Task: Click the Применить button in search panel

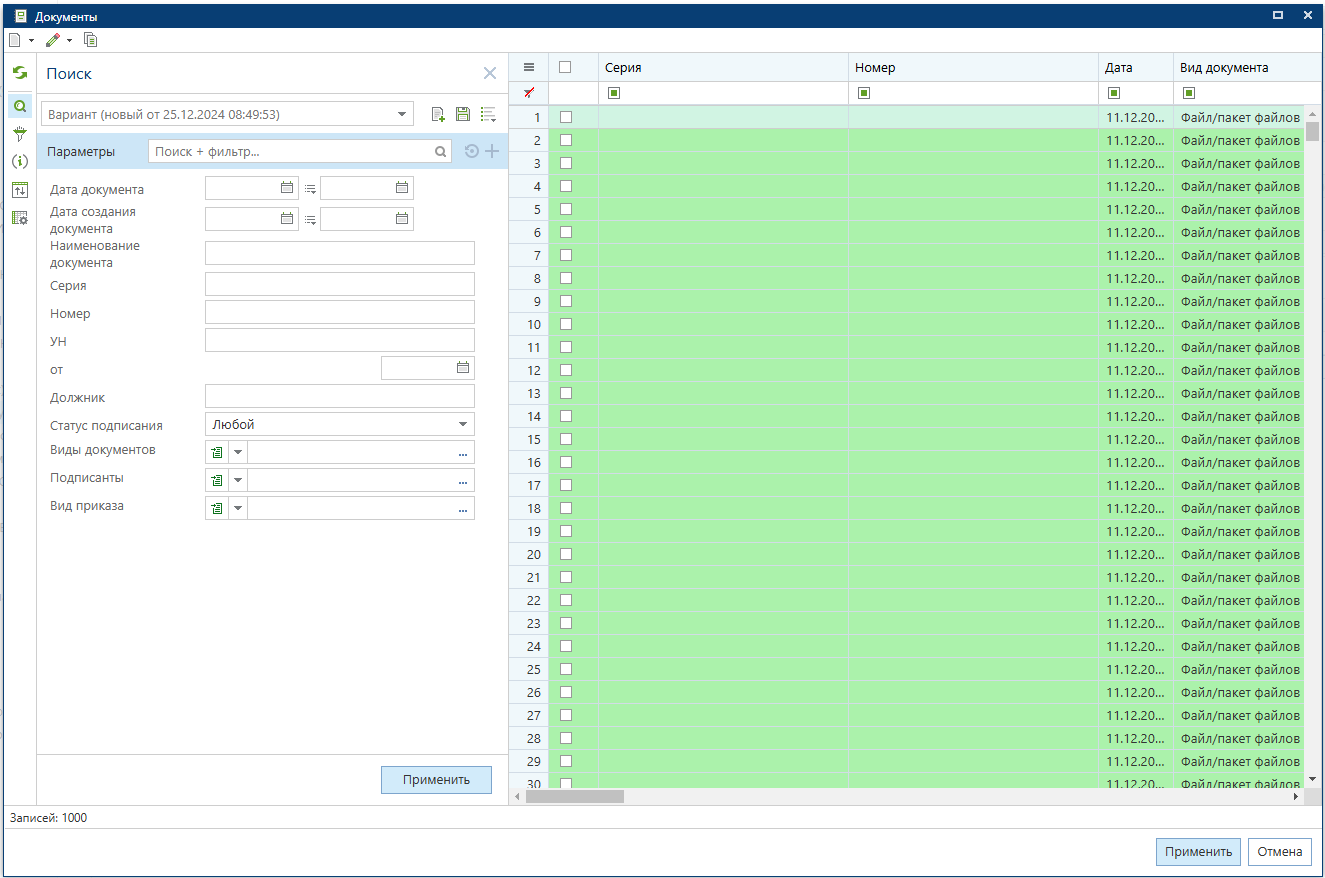Action: pyautogui.click(x=436, y=780)
